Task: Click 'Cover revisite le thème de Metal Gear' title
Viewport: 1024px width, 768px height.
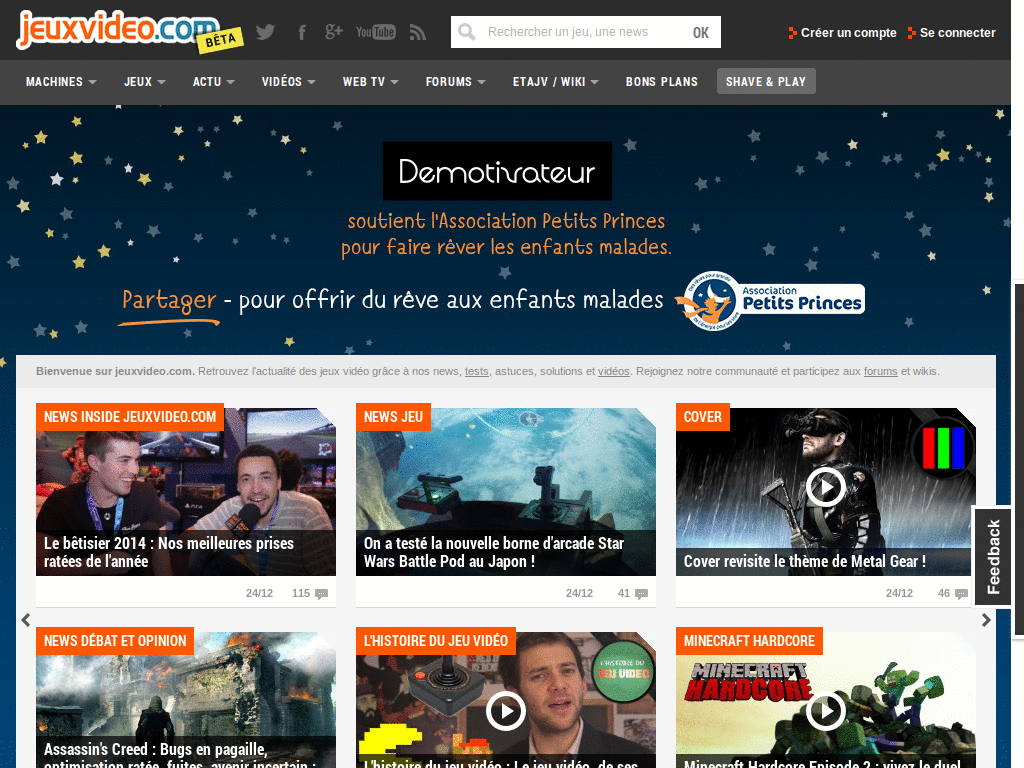Action: (x=805, y=561)
